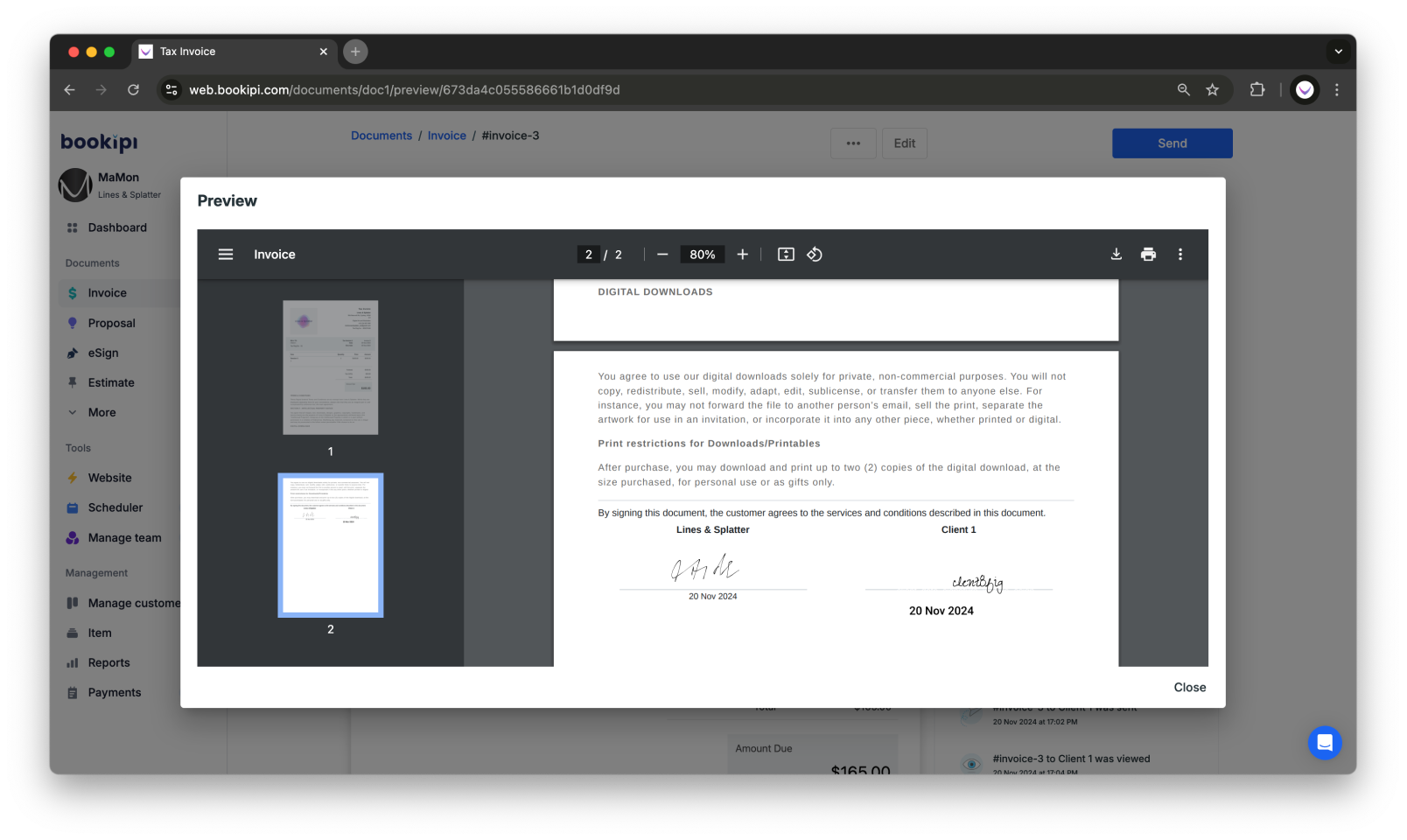The height and width of the screenshot is (840, 1407).
Task: Rotate the invoice page clockwise
Action: 814,254
